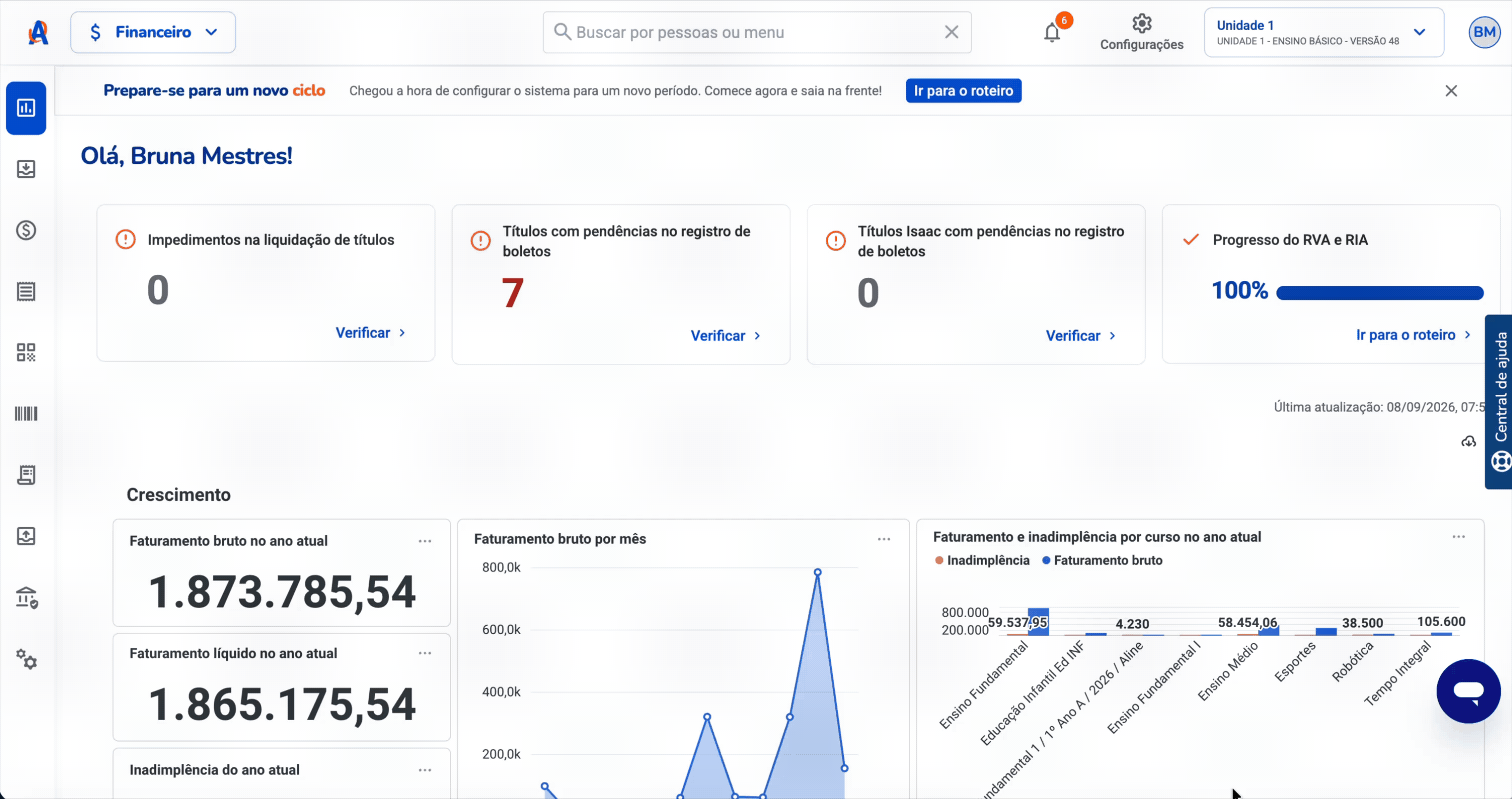Open the barcode sidebar icon
The width and height of the screenshot is (1512, 799).
[26, 414]
